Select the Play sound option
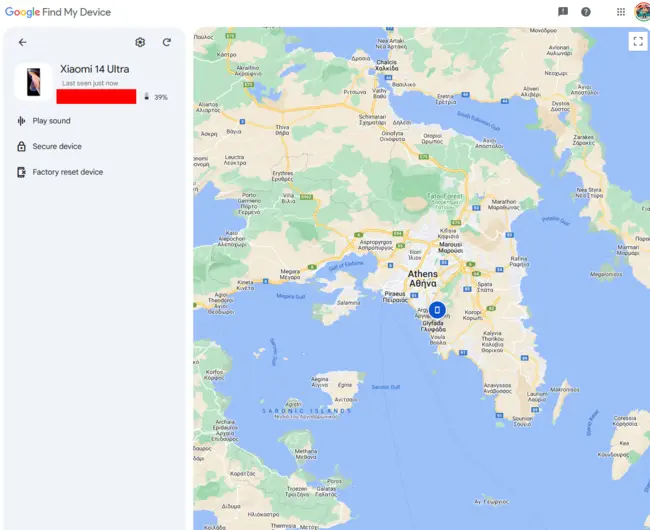The width and height of the screenshot is (650, 530). pyautogui.click(x=51, y=121)
